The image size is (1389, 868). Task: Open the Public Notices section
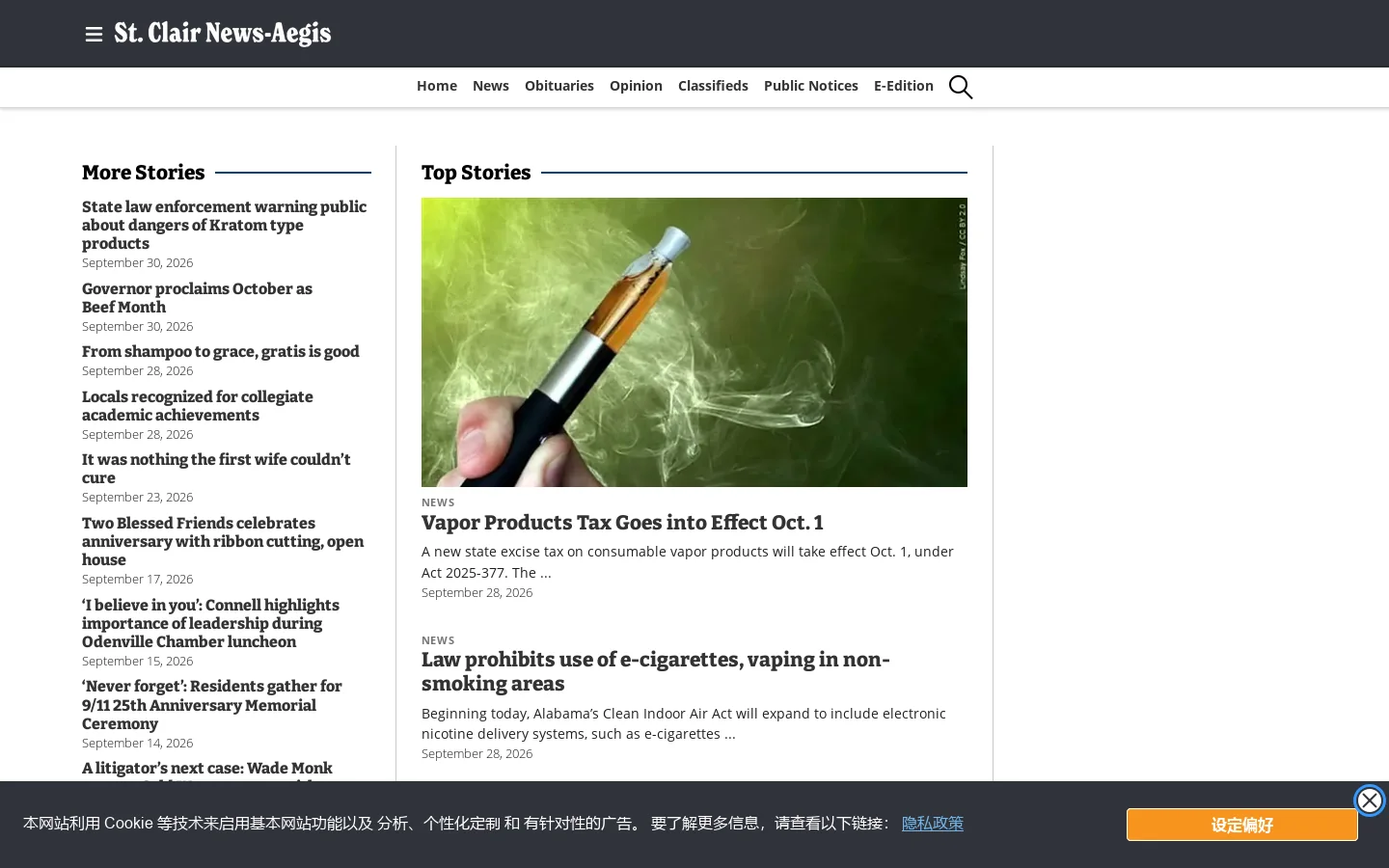pos(811,86)
